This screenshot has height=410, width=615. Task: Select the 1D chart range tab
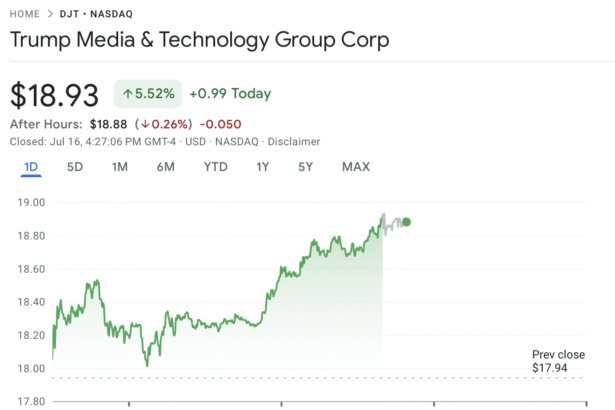click(30, 167)
